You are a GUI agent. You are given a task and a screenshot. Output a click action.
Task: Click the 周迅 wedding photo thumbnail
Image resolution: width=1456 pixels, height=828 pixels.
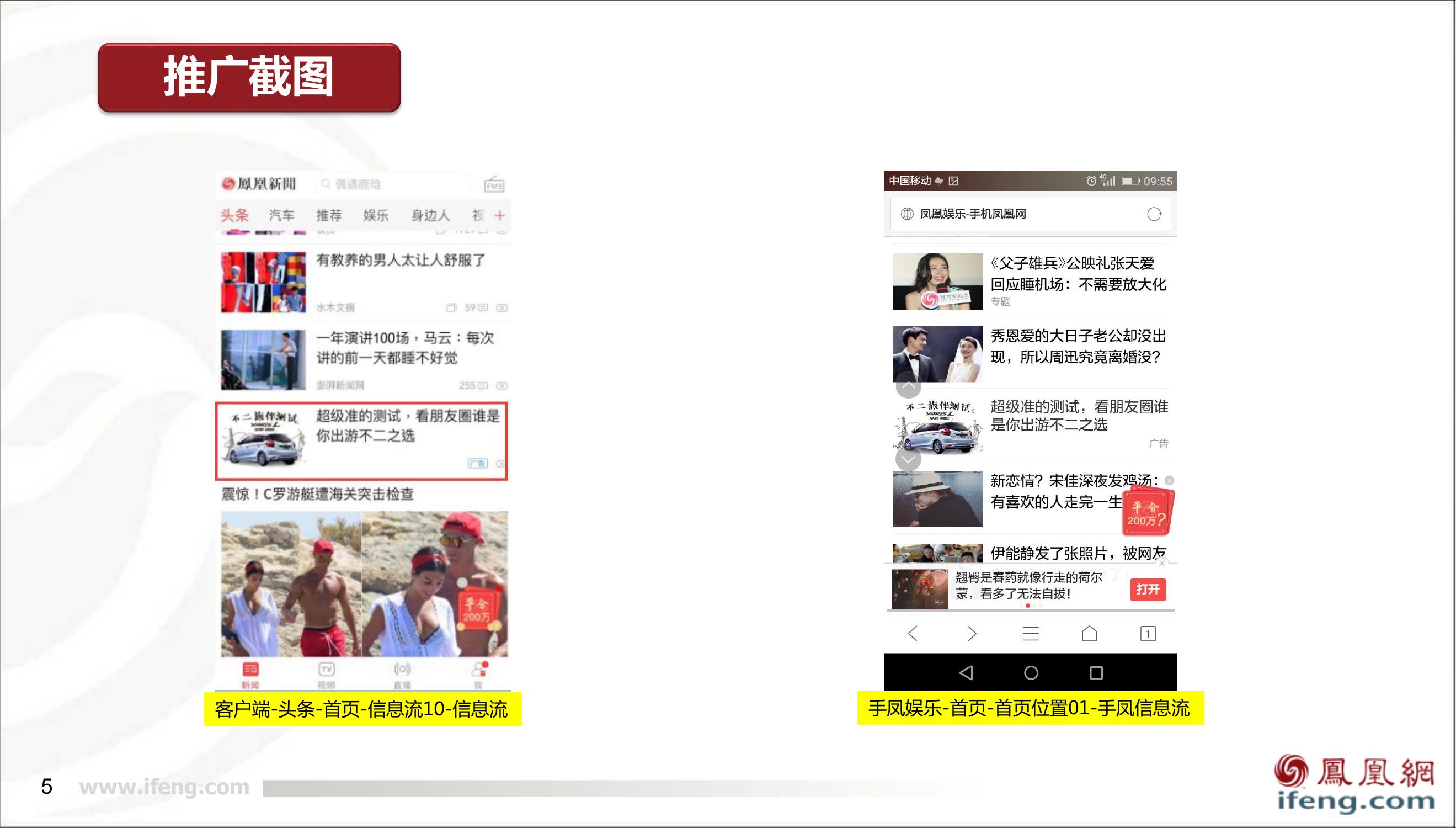938,354
